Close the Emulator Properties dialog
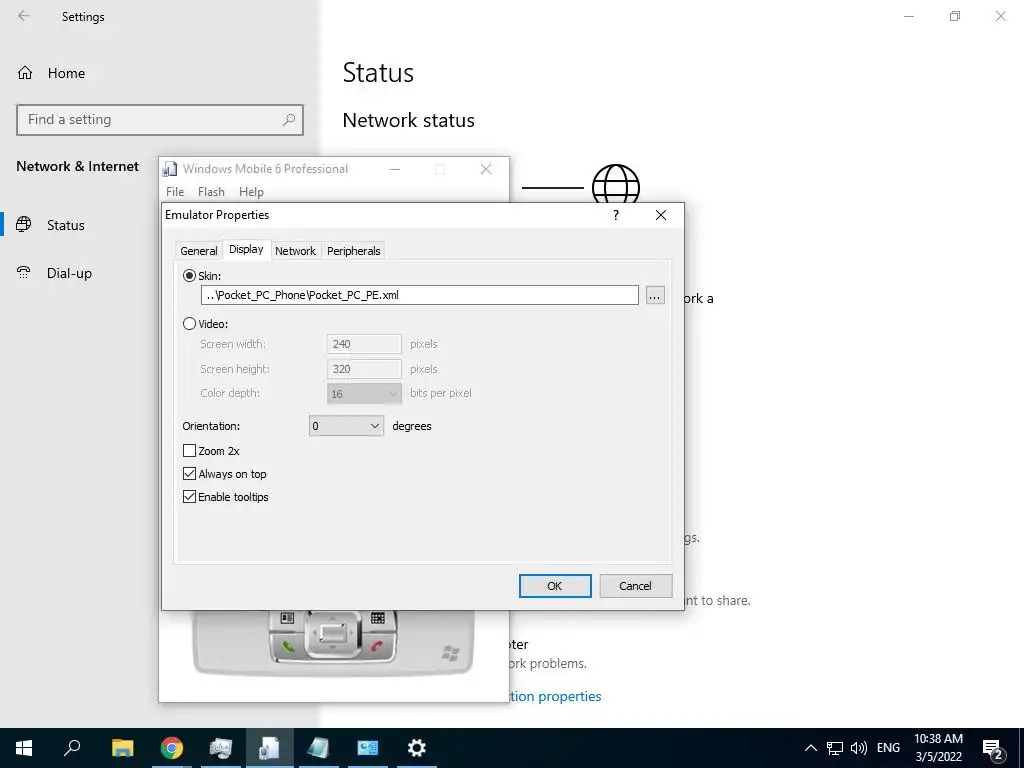Viewport: 1024px width, 768px height. click(661, 215)
